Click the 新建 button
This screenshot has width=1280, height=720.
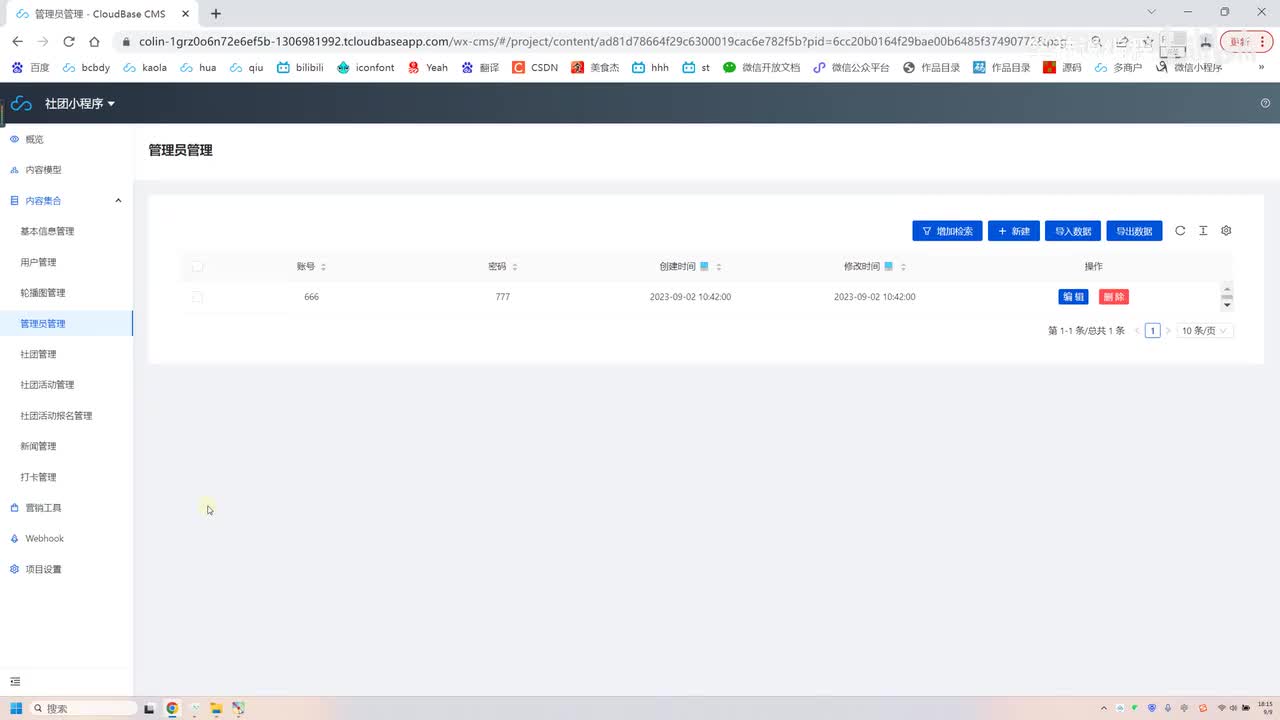(x=1014, y=231)
